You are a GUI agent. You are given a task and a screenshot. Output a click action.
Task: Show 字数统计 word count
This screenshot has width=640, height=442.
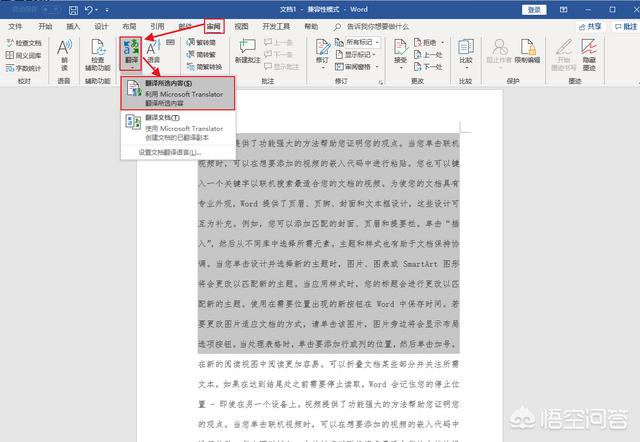coord(24,68)
